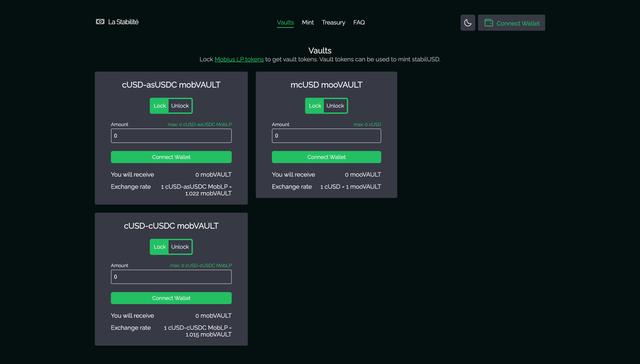This screenshot has width=640, height=364.
Task: Select Lock in the cUSD-asUSDC mobVAULT card
Action: point(160,106)
